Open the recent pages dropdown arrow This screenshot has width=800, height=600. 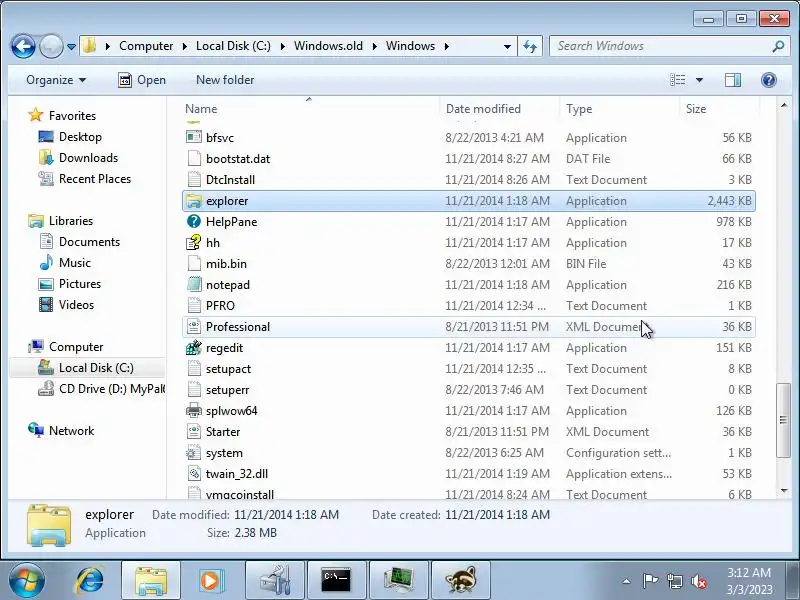click(71, 46)
